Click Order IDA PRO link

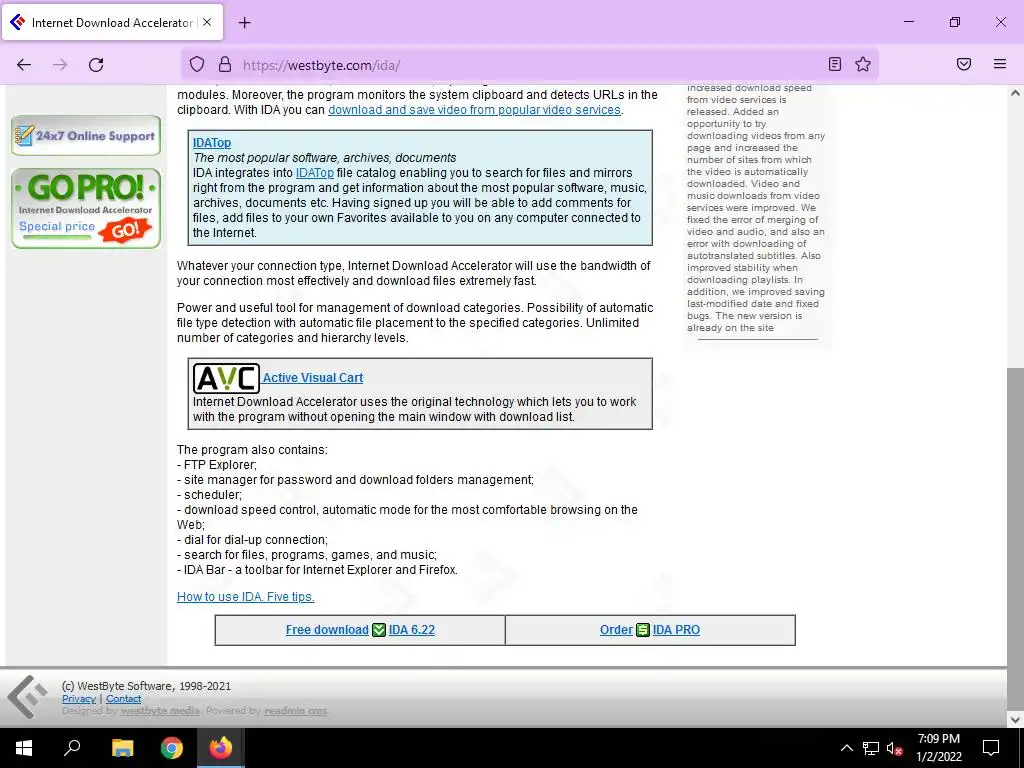pyautogui.click(x=650, y=630)
